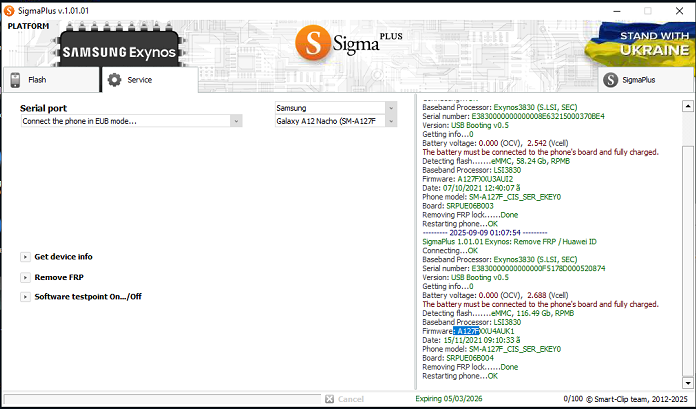Click the log scrollbar down arrow

688,383
